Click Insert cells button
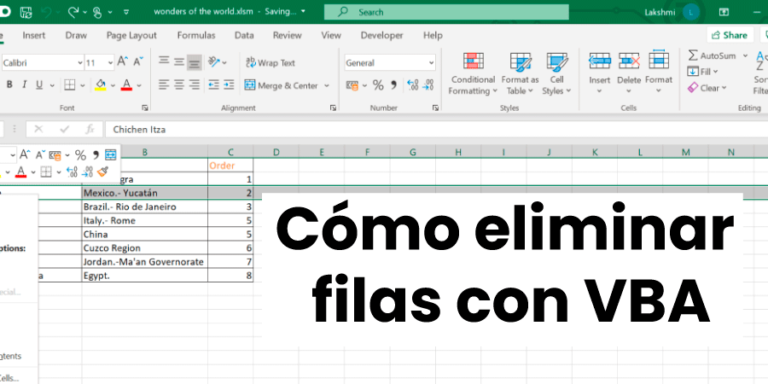Image resolution: width=768 pixels, height=384 pixels. tap(600, 73)
